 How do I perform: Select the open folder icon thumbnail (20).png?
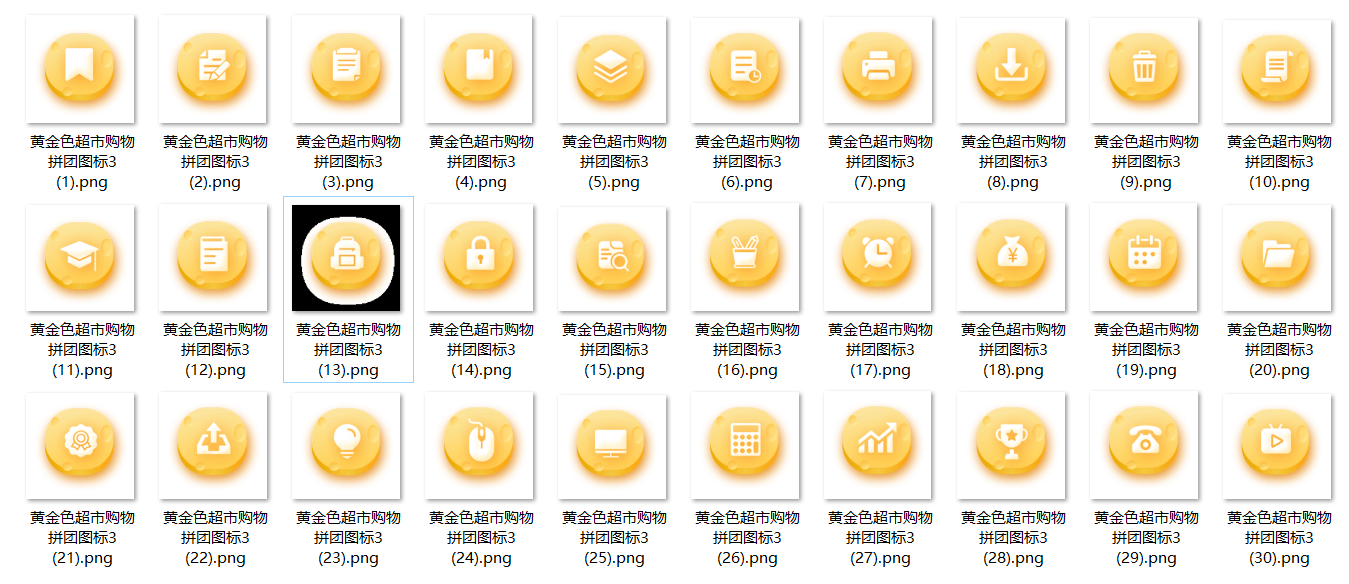point(1277,258)
